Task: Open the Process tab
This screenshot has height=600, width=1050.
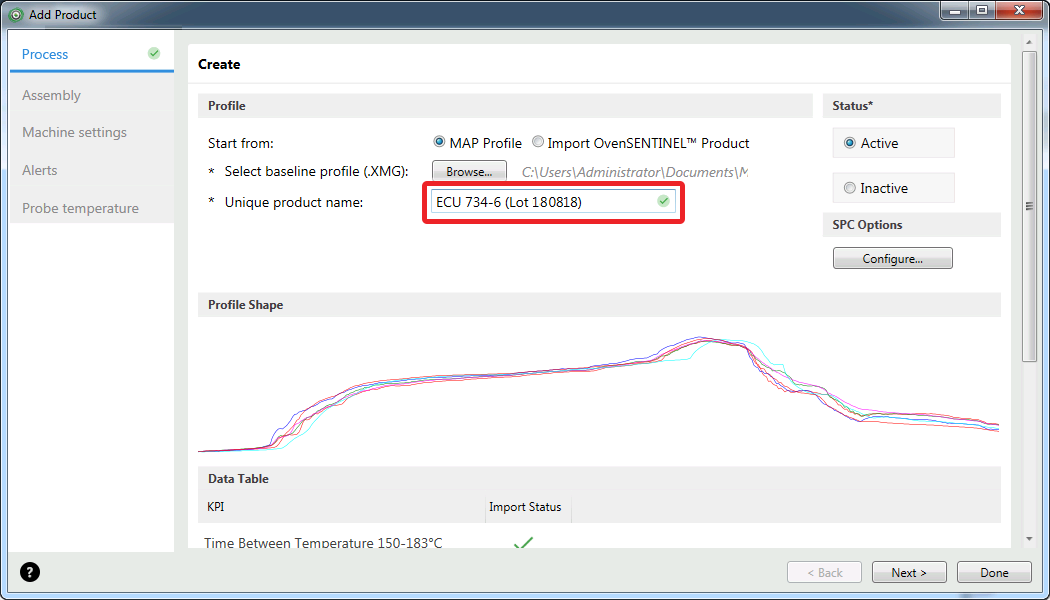Action: (92, 54)
